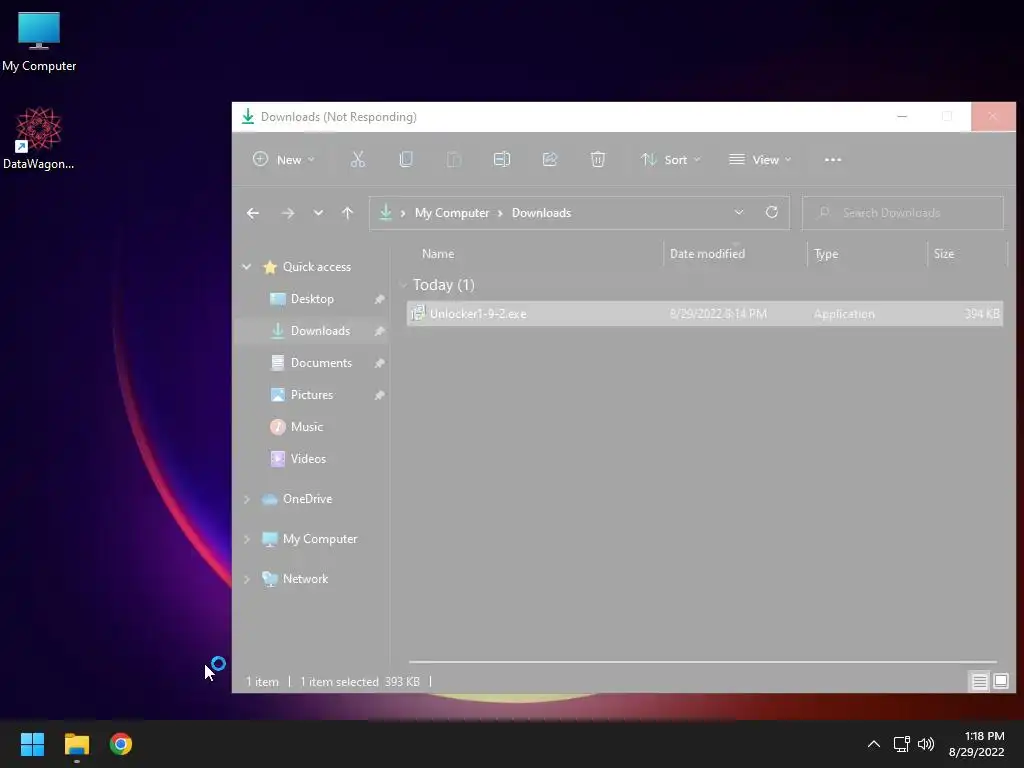Image resolution: width=1024 pixels, height=768 pixels.
Task: Click the horizontal scrollbar in file list
Action: (702, 662)
